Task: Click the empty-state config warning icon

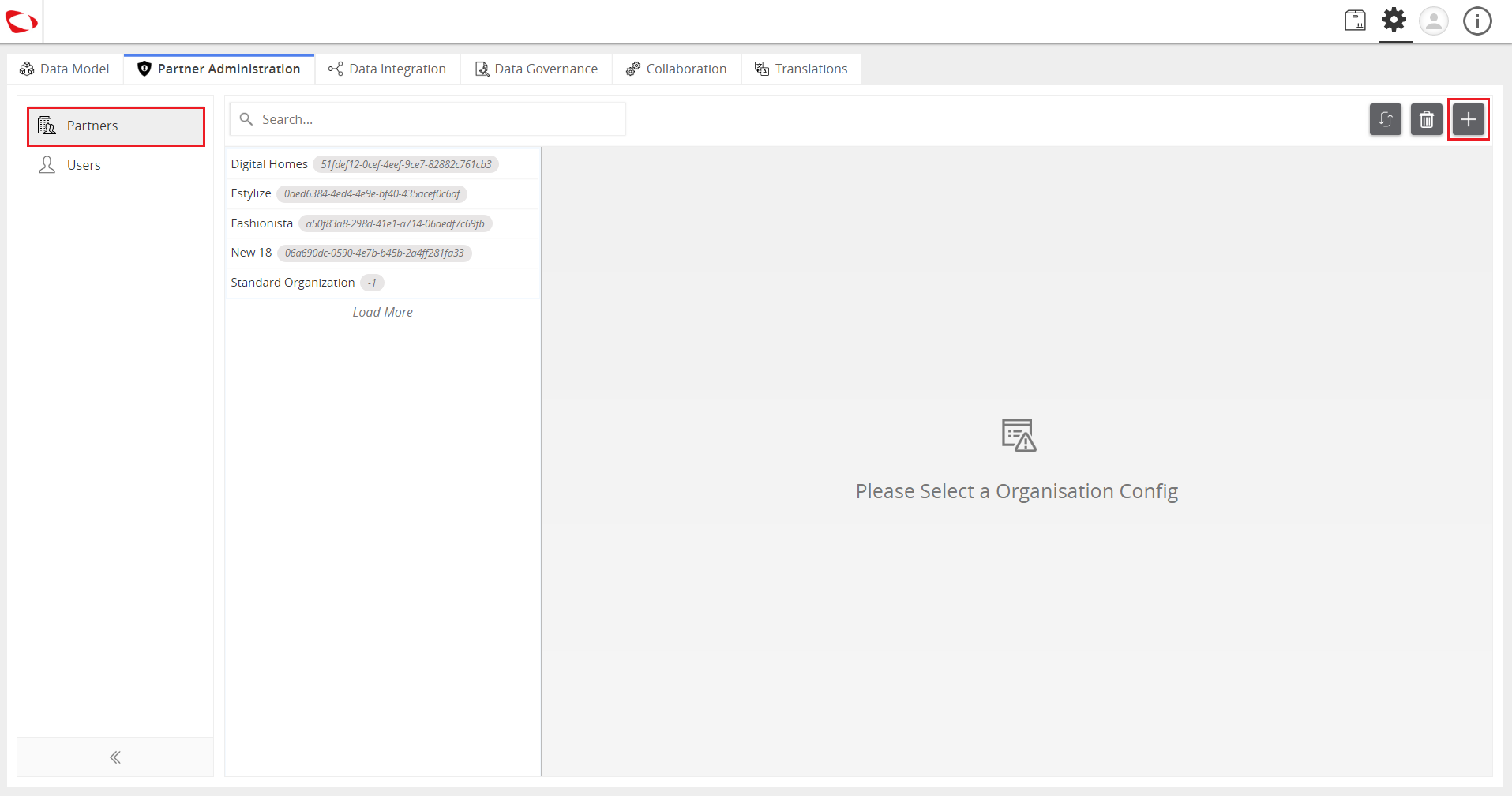Action: pos(1019,435)
